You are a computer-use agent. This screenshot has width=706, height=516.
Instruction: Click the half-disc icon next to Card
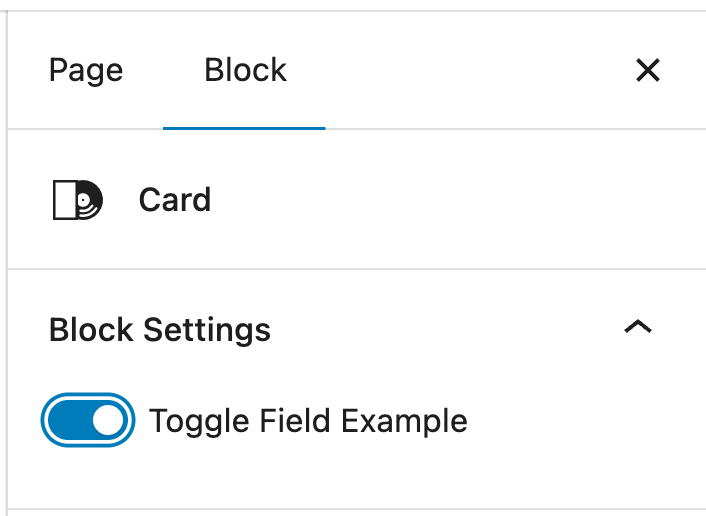coord(77,200)
